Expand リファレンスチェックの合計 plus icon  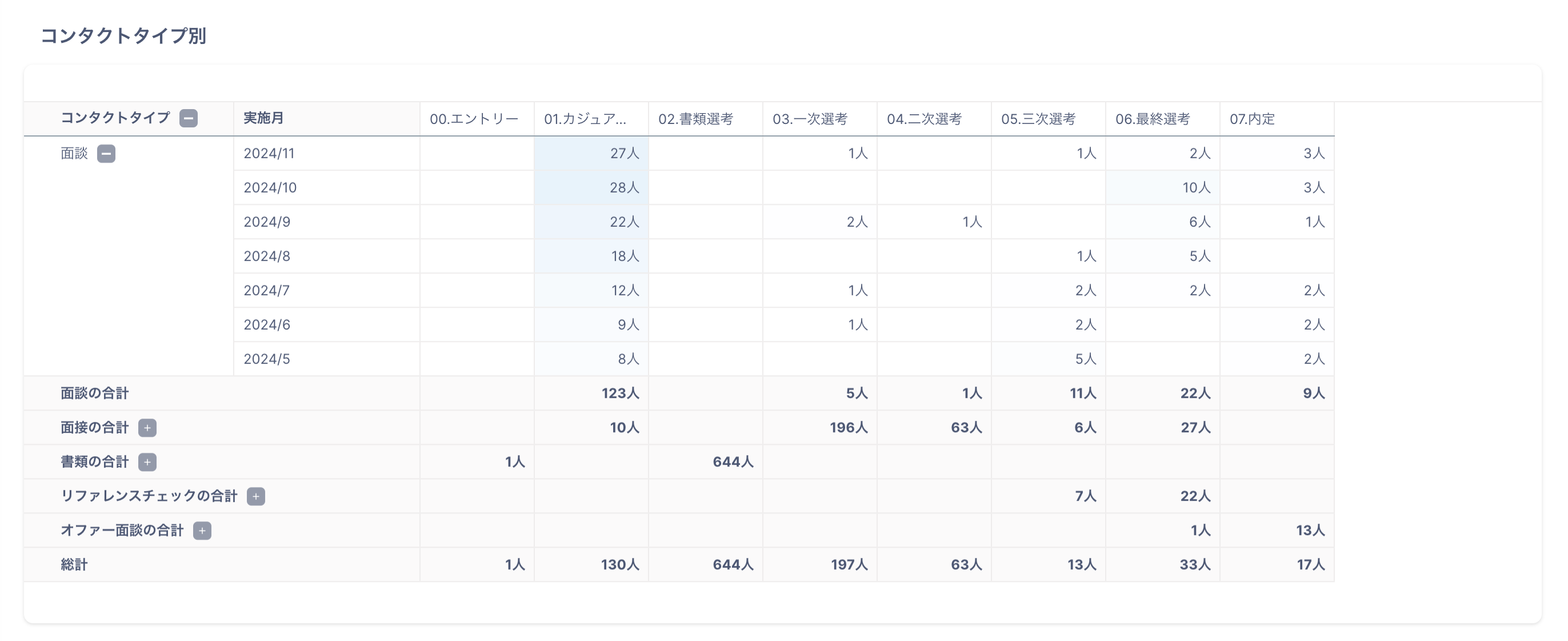coord(255,496)
